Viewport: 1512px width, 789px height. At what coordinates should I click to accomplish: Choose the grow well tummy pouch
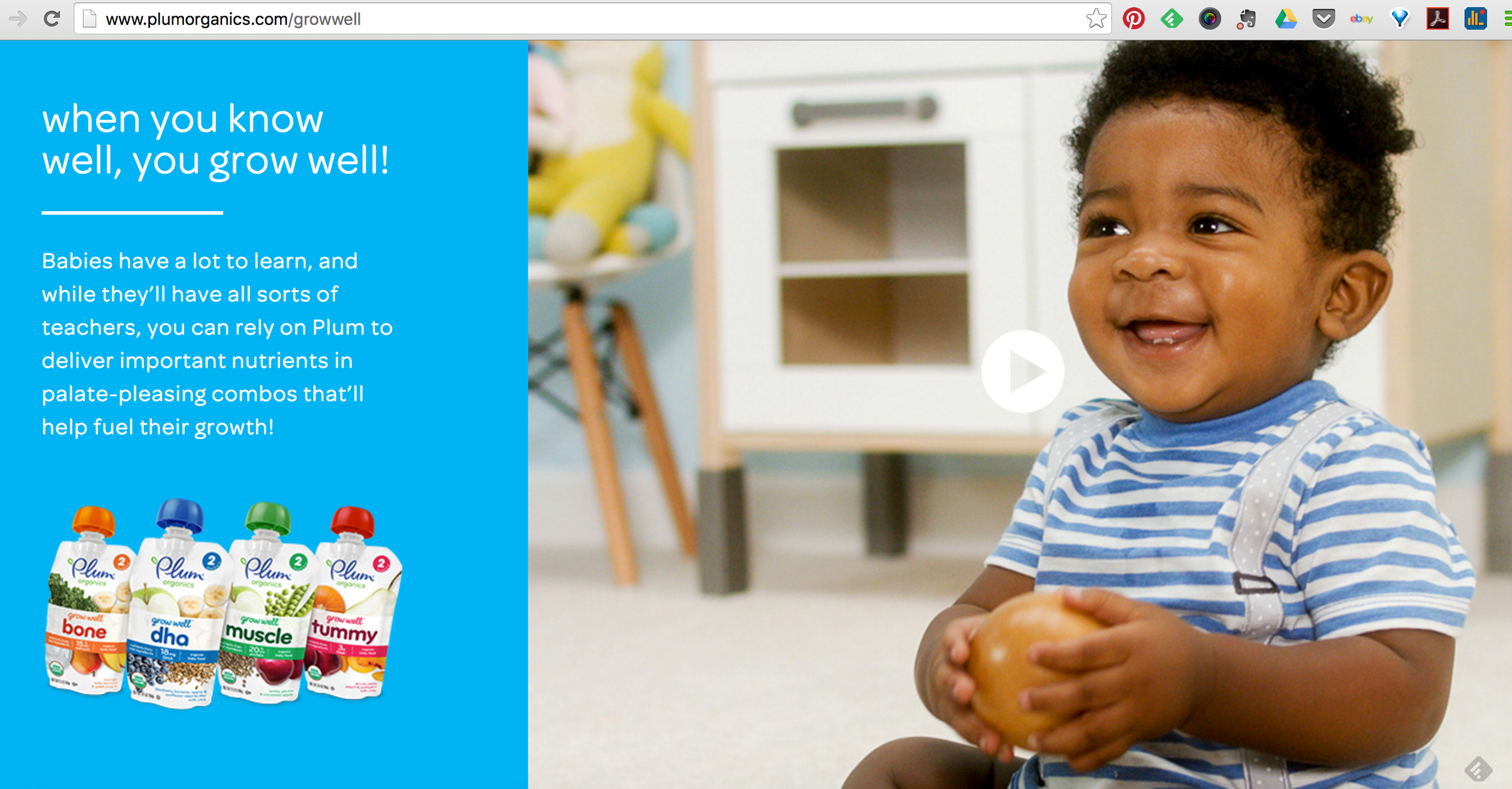point(353,602)
